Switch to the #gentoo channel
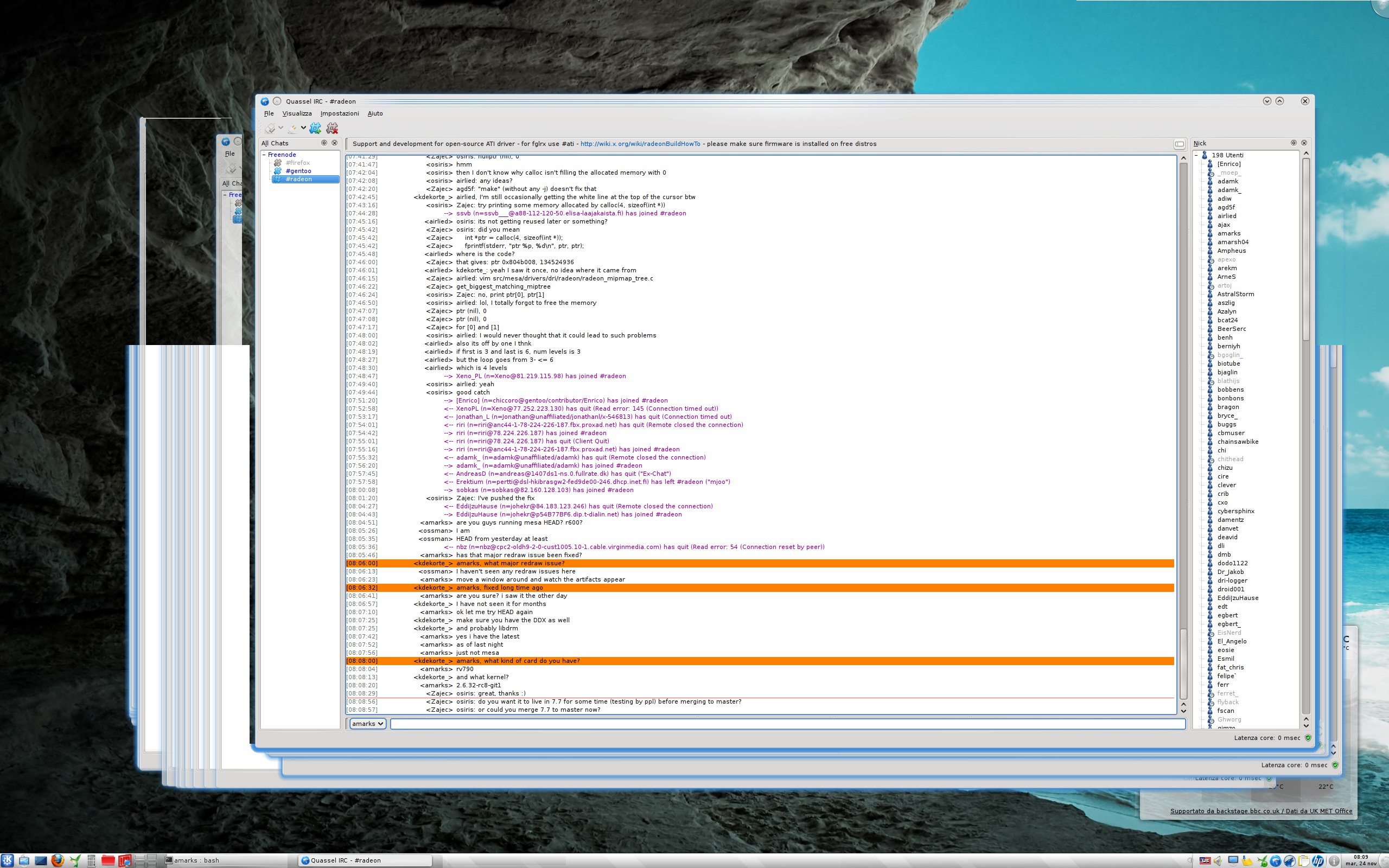Image resolution: width=1389 pixels, height=868 pixels. (x=298, y=171)
